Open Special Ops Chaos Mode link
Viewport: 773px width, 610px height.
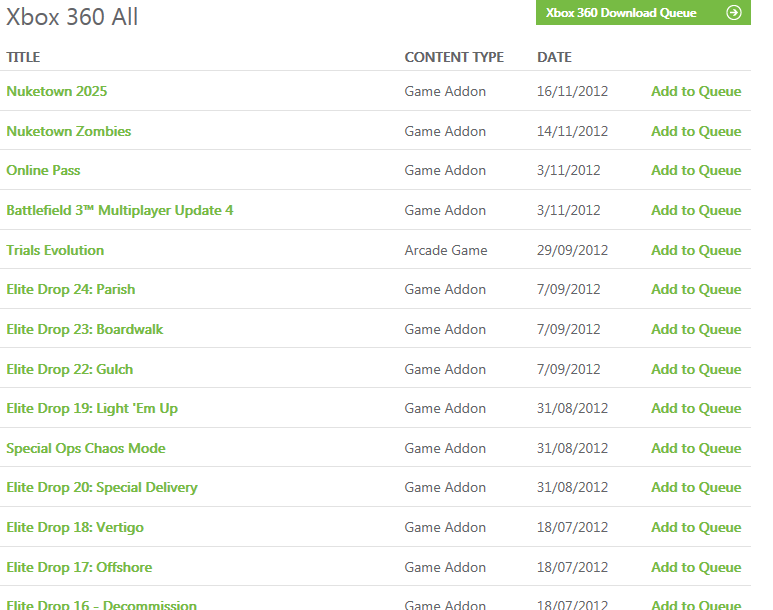point(86,448)
